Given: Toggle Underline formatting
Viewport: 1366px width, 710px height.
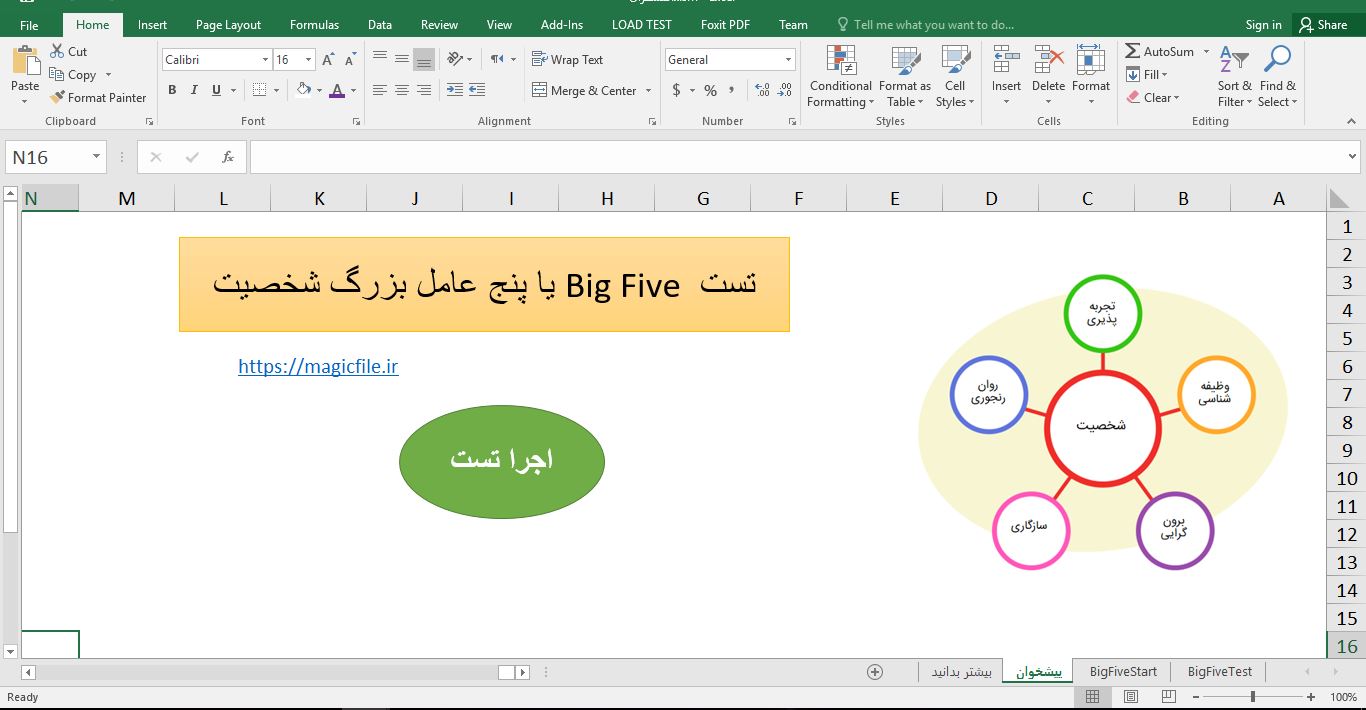Looking at the screenshot, I should 217,90.
